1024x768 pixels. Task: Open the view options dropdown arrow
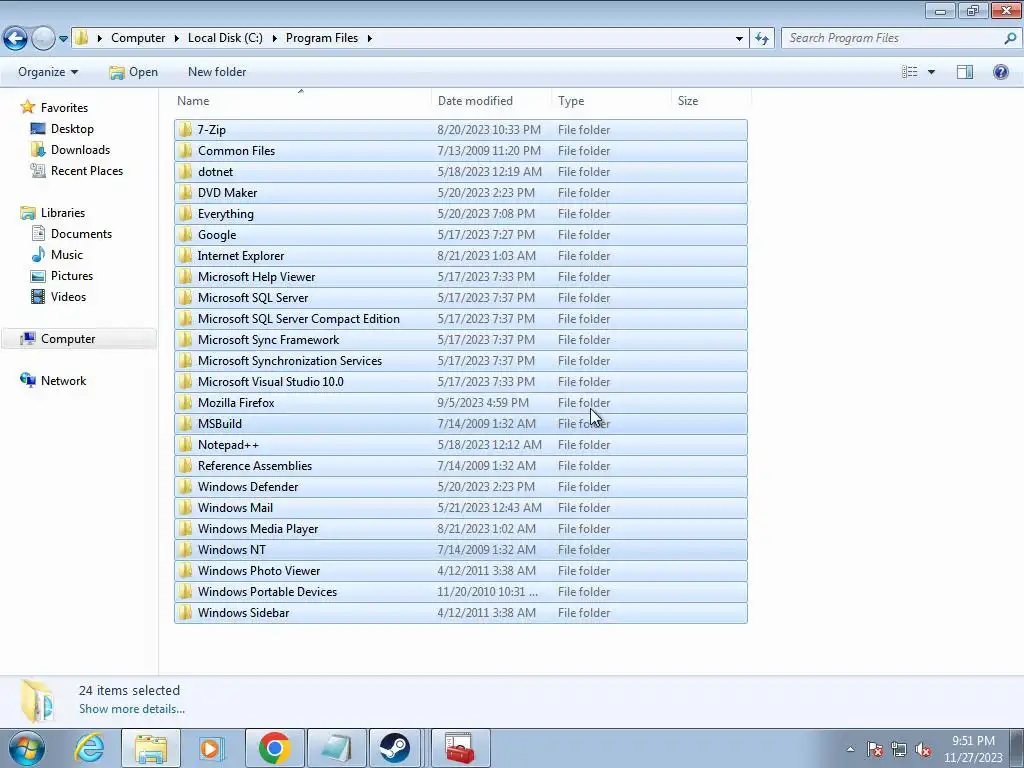931,72
